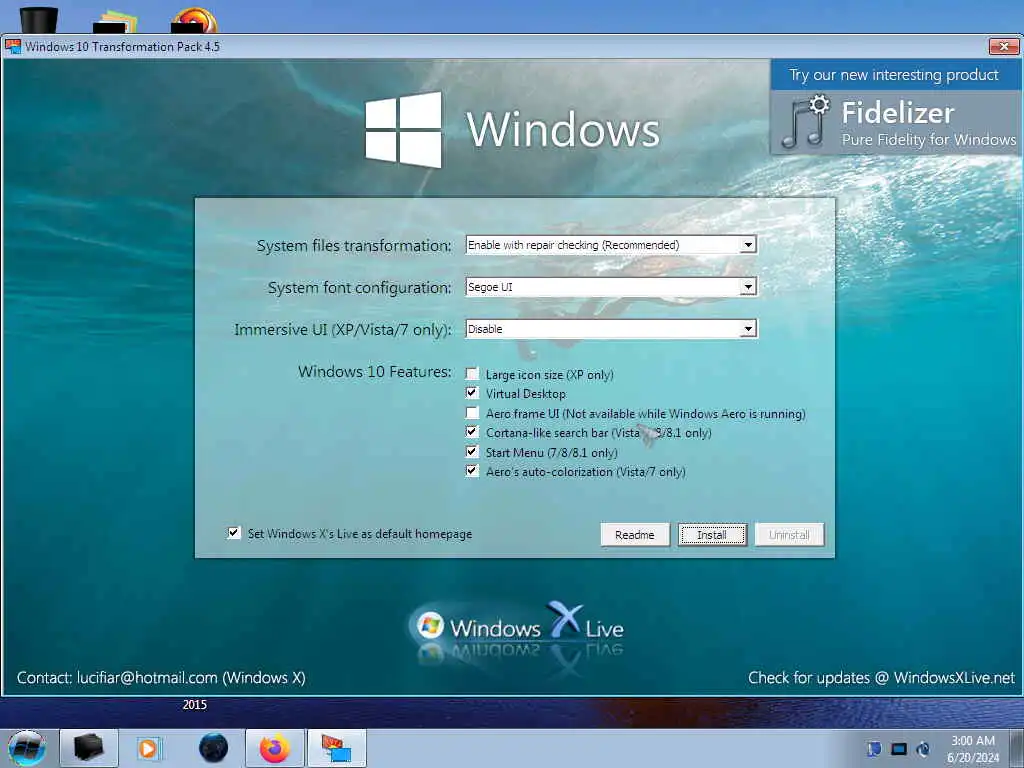The height and width of the screenshot is (768, 1024).
Task: Open the stacked papers desktop icon
Action: pyautogui.click(x=116, y=20)
